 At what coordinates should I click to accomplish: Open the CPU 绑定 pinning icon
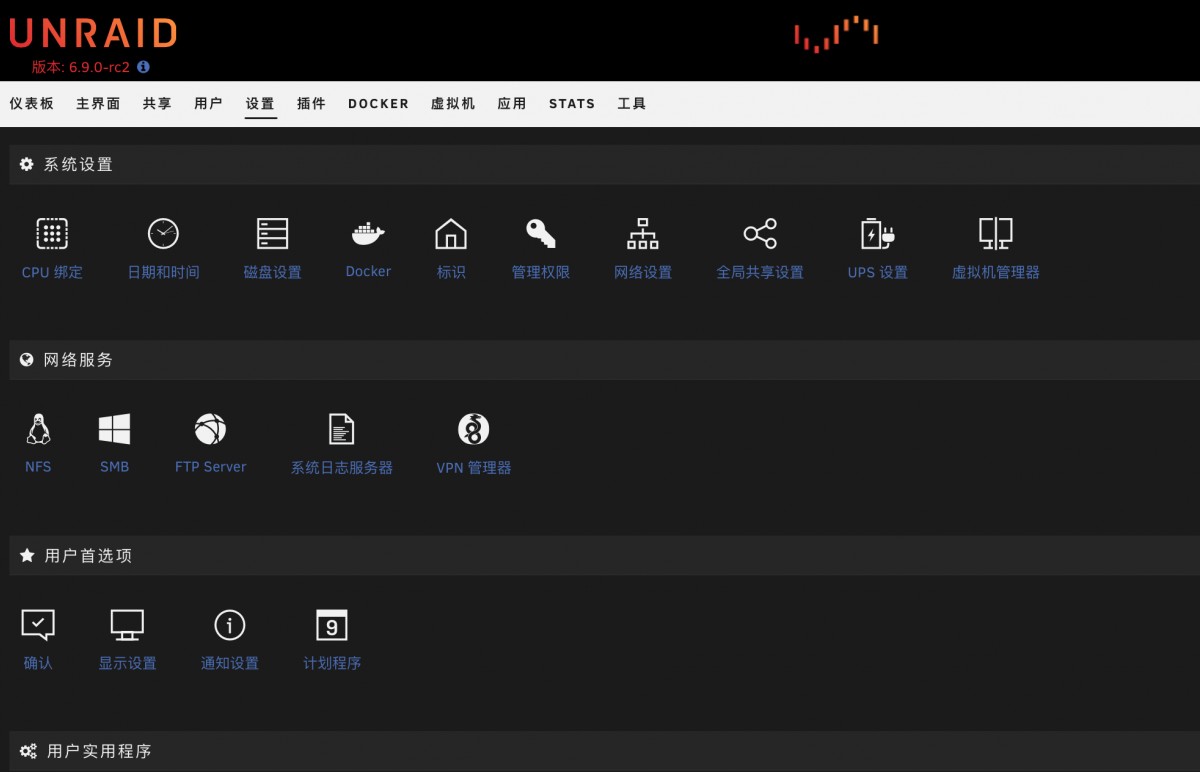[x=52, y=233]
